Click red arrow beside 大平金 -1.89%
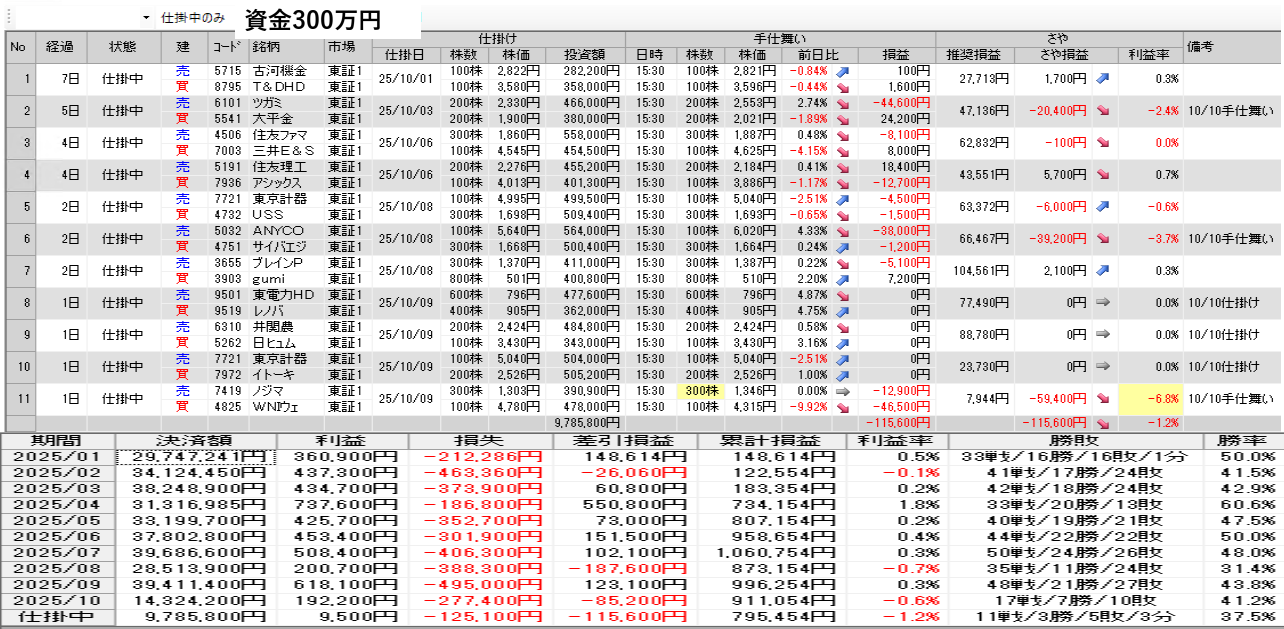The image size is (1284, 629). [x=841, y=119]
